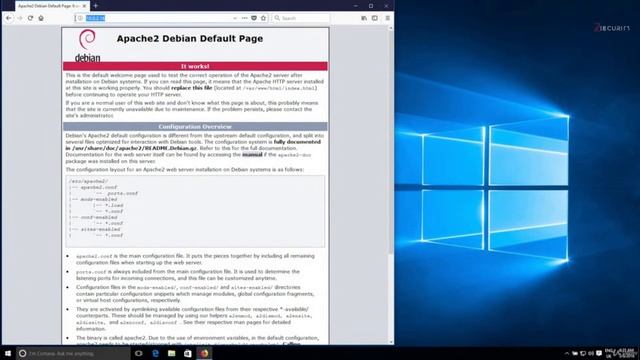Toggle the sidebars view icon
The width and height of the screenshot is (640, 360).
pyautogui.click(x=375, y=18)
